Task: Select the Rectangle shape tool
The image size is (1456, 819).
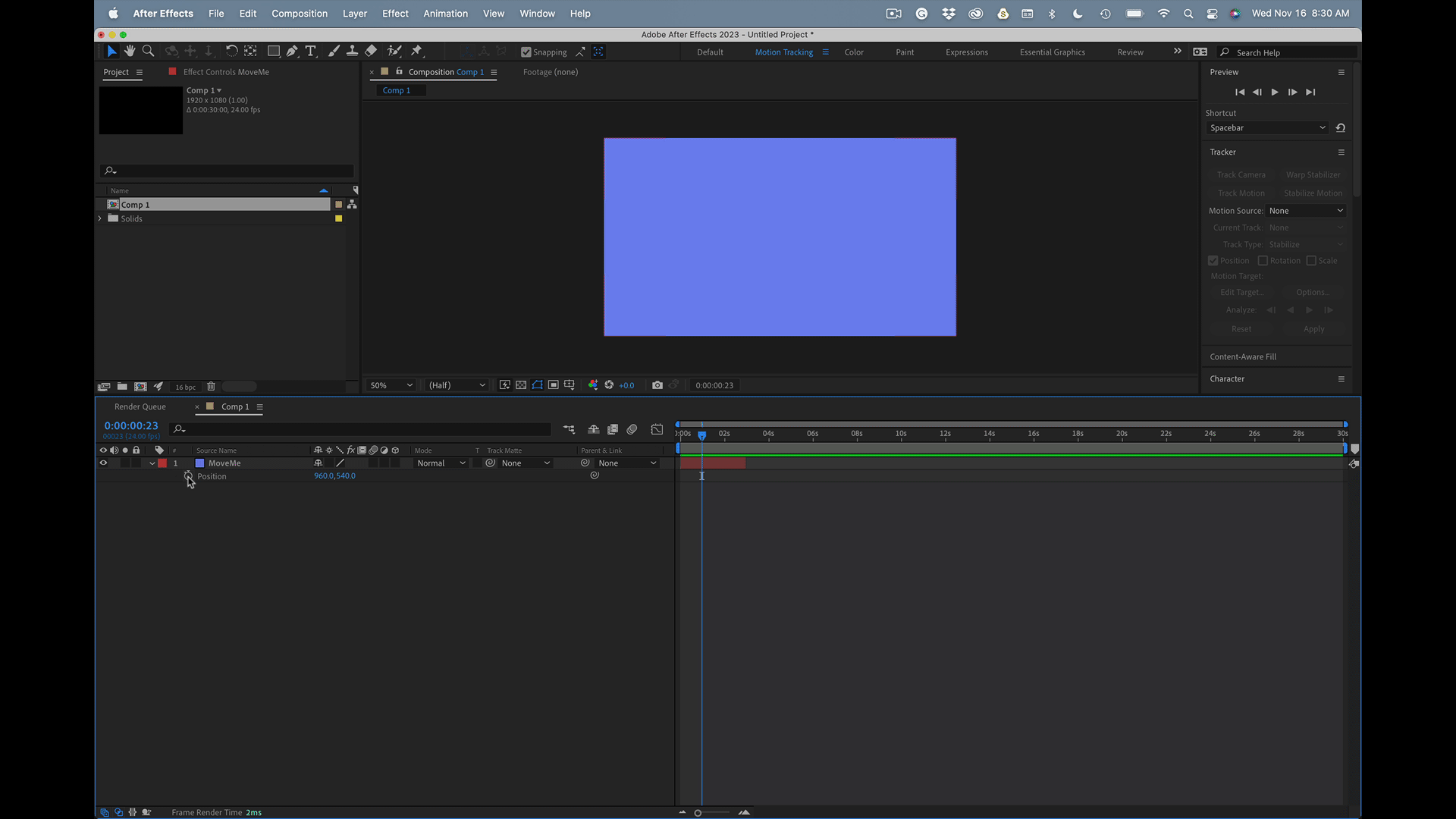Action: point(273,51)
